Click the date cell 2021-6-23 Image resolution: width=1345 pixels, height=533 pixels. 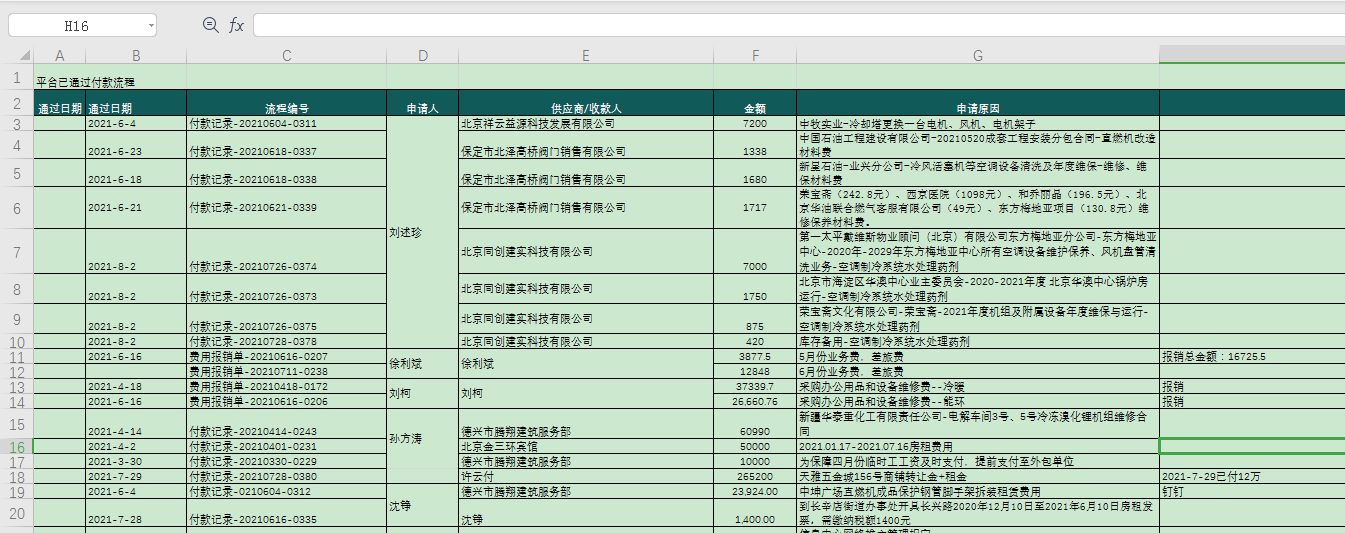click(x=136, y=145)
